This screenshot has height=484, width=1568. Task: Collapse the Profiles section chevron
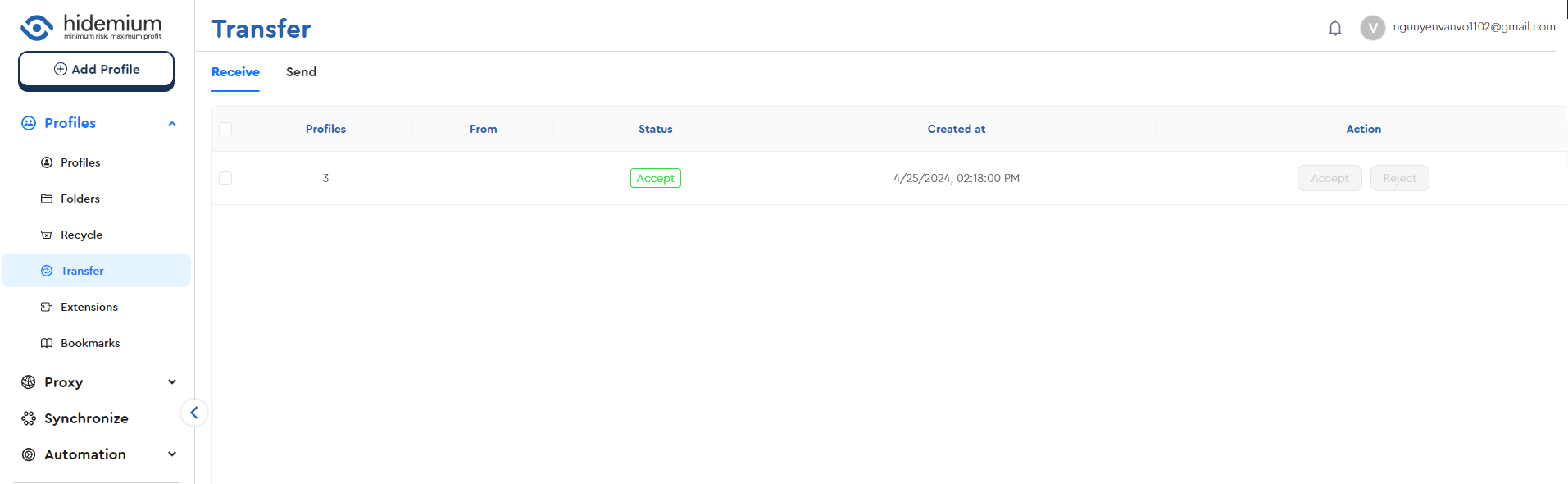click(x=172, y=124)
